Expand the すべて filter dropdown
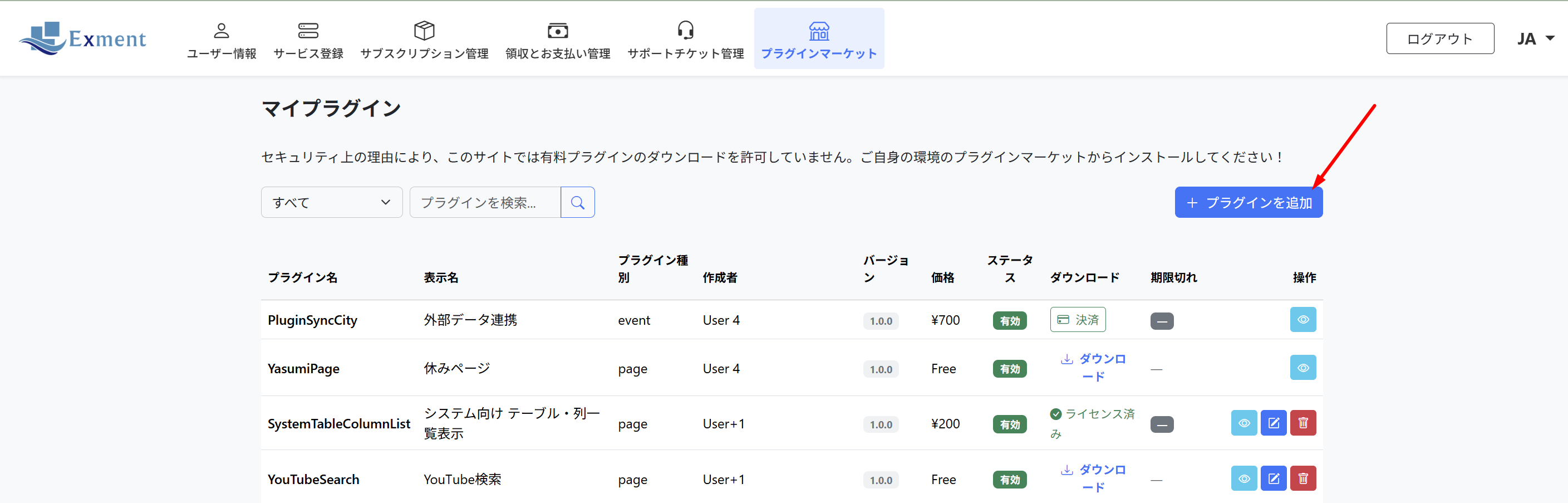The width and height of the screenshot is (1568, 503). [332, 202]
